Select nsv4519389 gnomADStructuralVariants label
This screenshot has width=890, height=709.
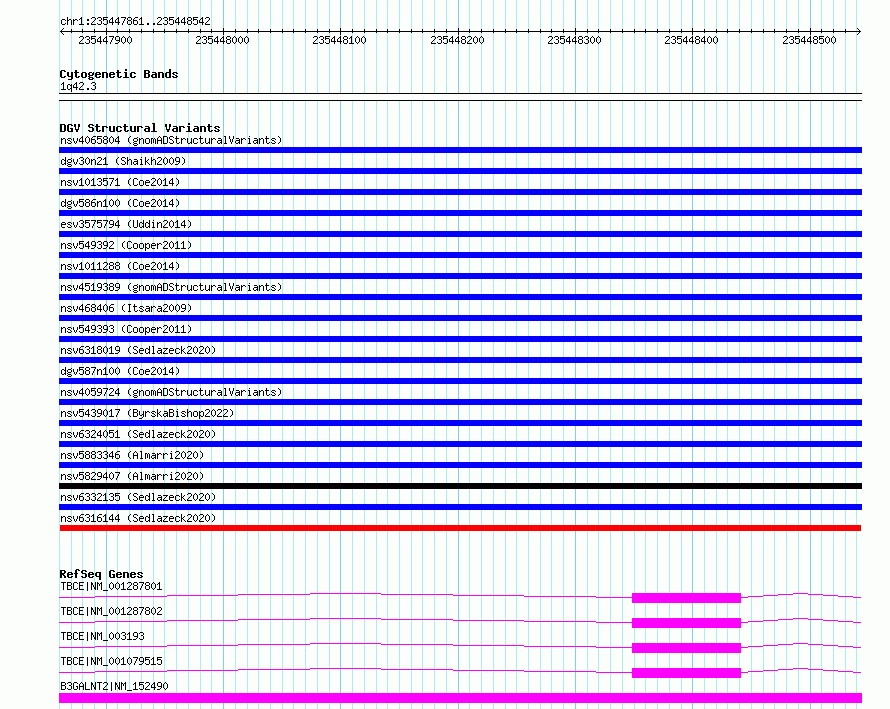pyautogui.click(x=171, y=287)
